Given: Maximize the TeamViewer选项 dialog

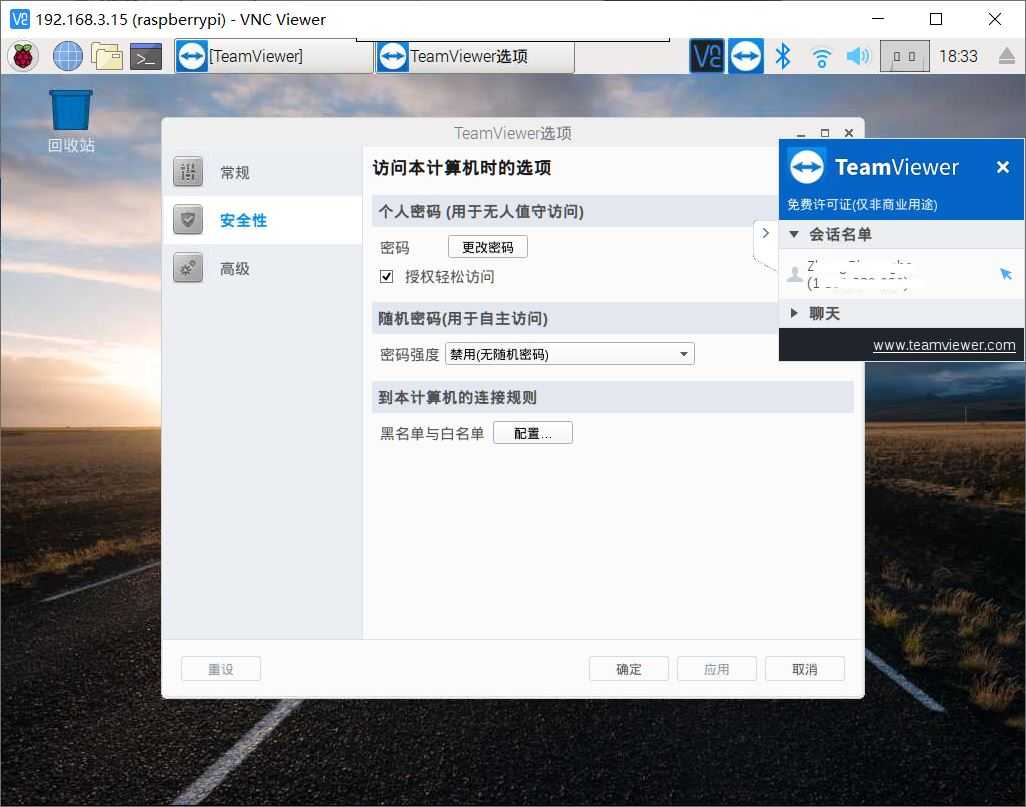Looking at the screenshot, I should (824, 133).
